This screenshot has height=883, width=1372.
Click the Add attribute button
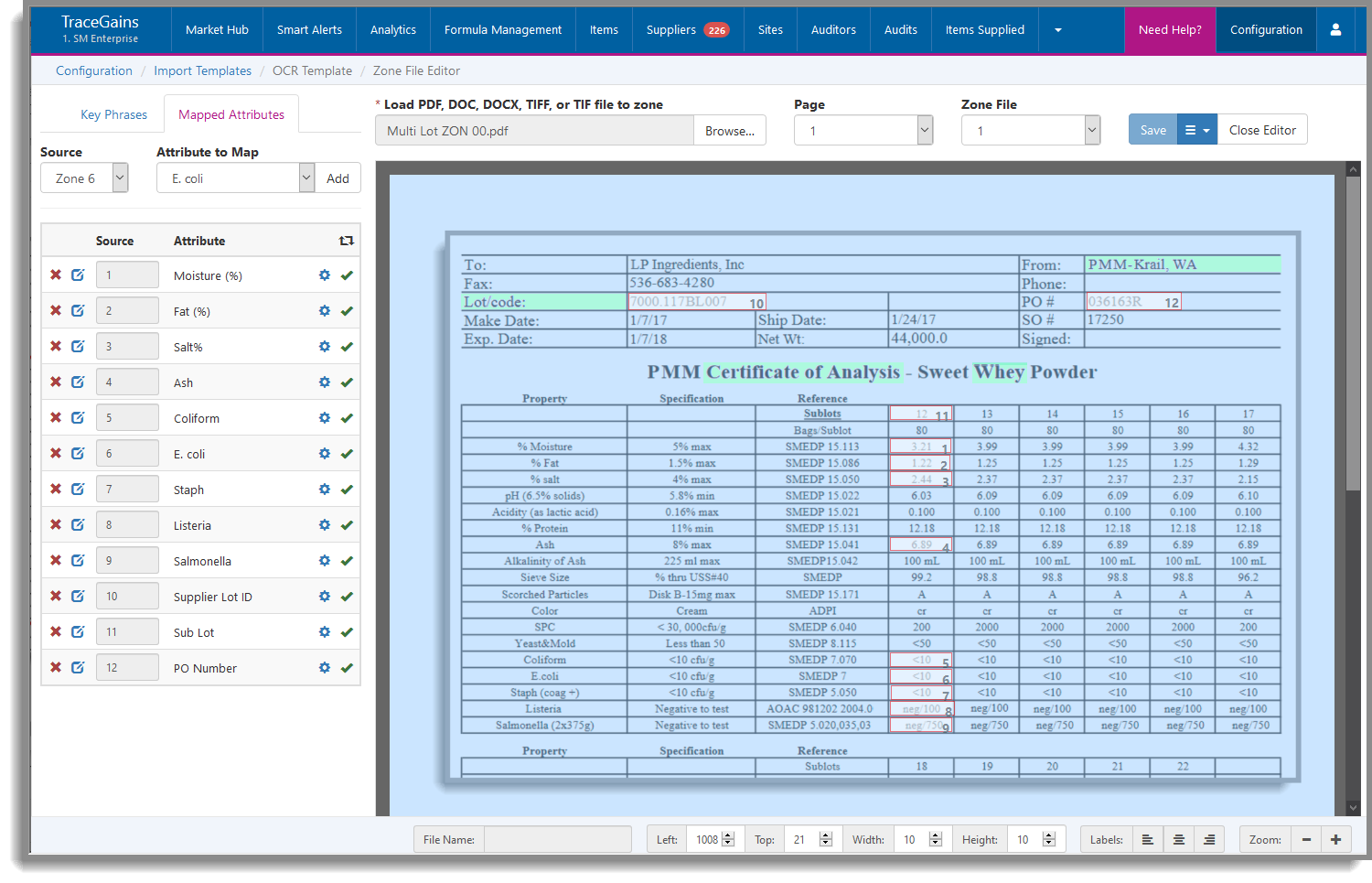coord(338,178)
